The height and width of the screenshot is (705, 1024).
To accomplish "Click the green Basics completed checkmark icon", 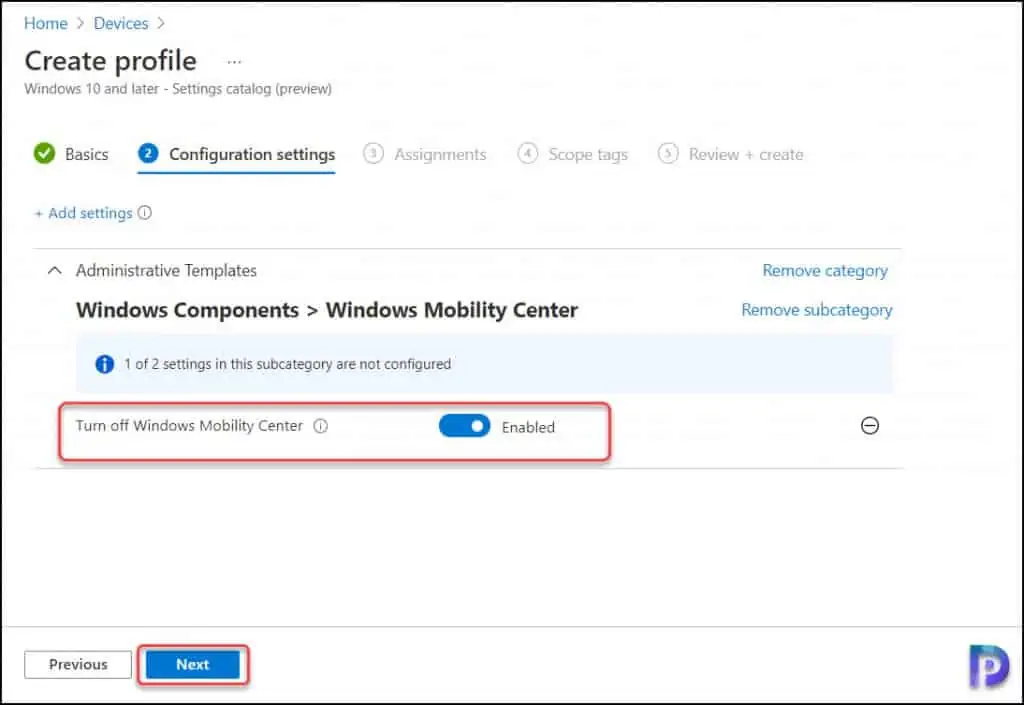I will pos(44,154).
